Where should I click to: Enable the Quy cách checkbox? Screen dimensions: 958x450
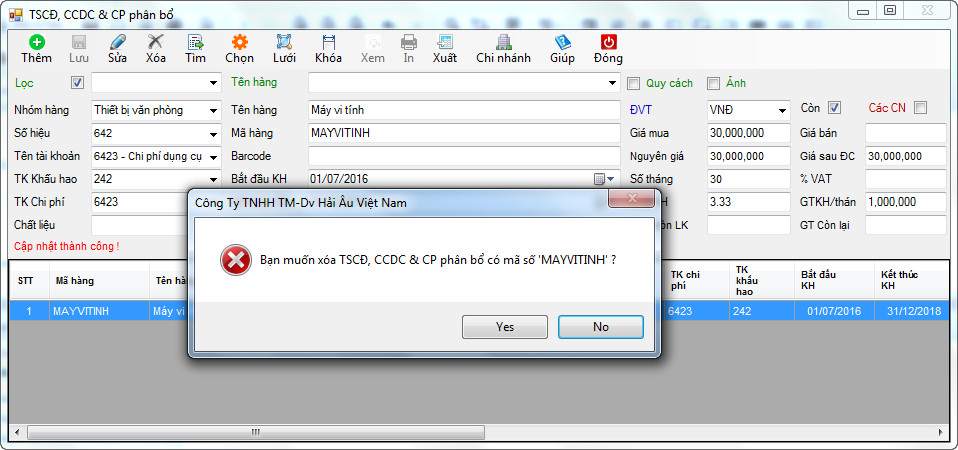click(634, 83)
